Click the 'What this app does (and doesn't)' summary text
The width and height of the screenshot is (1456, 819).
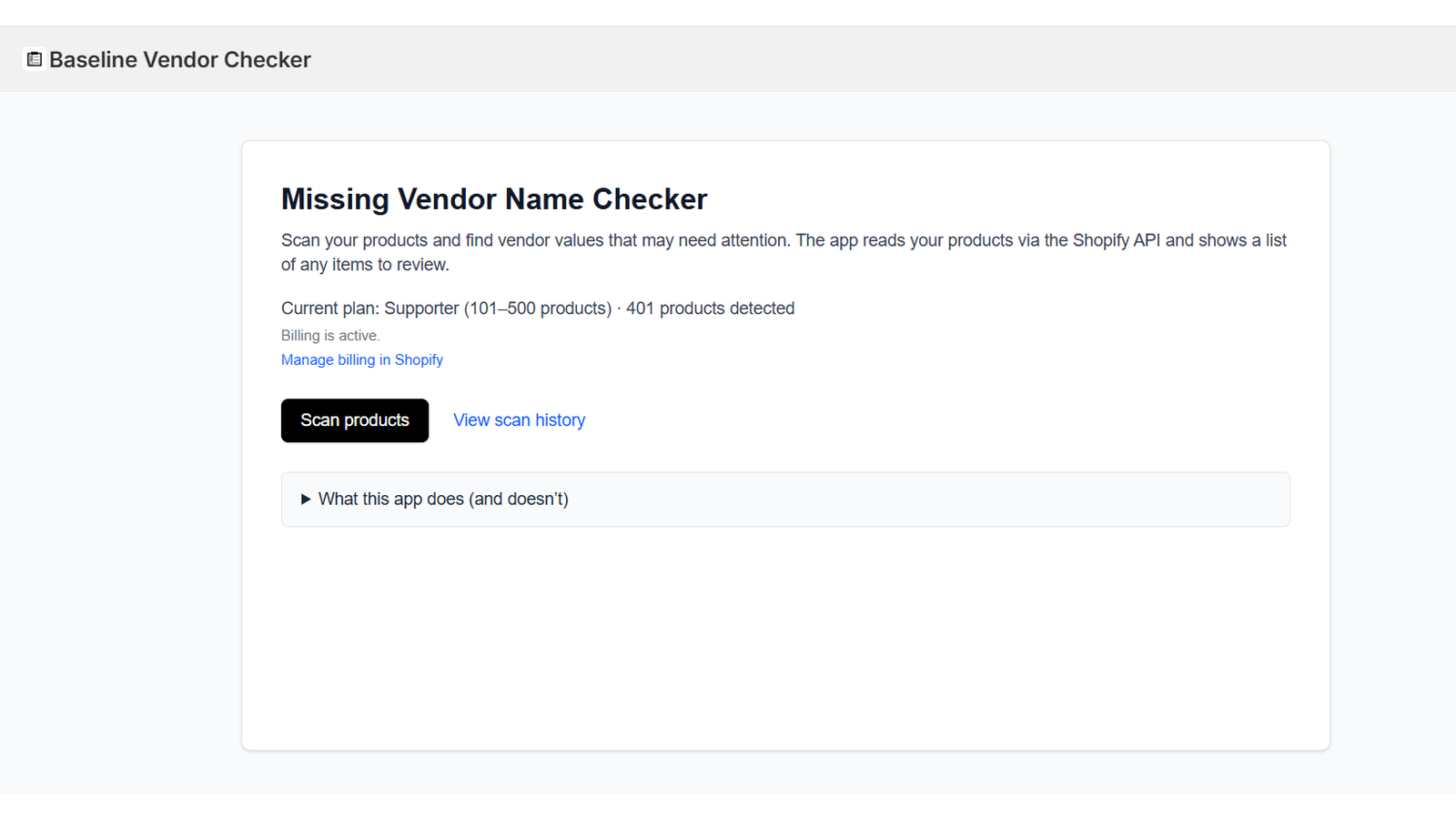pos(443,499)
